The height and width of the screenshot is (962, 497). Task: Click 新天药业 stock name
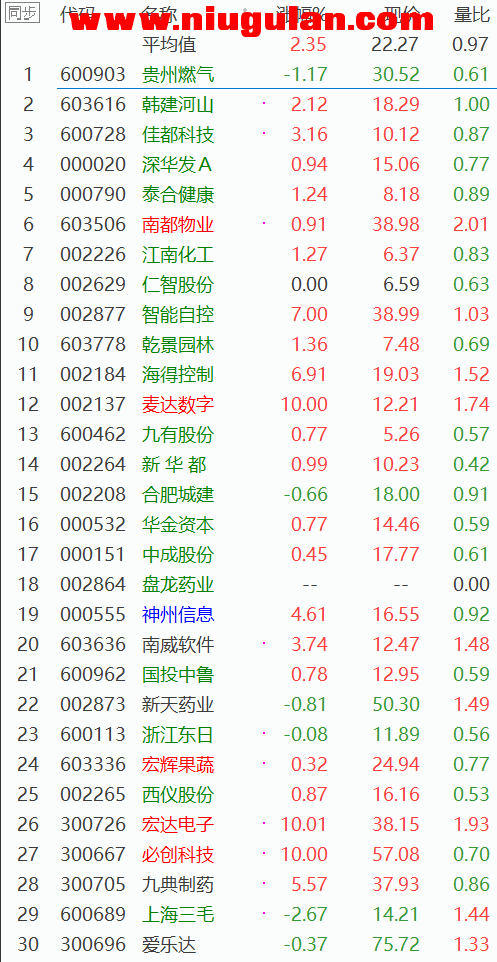(178, 705)
